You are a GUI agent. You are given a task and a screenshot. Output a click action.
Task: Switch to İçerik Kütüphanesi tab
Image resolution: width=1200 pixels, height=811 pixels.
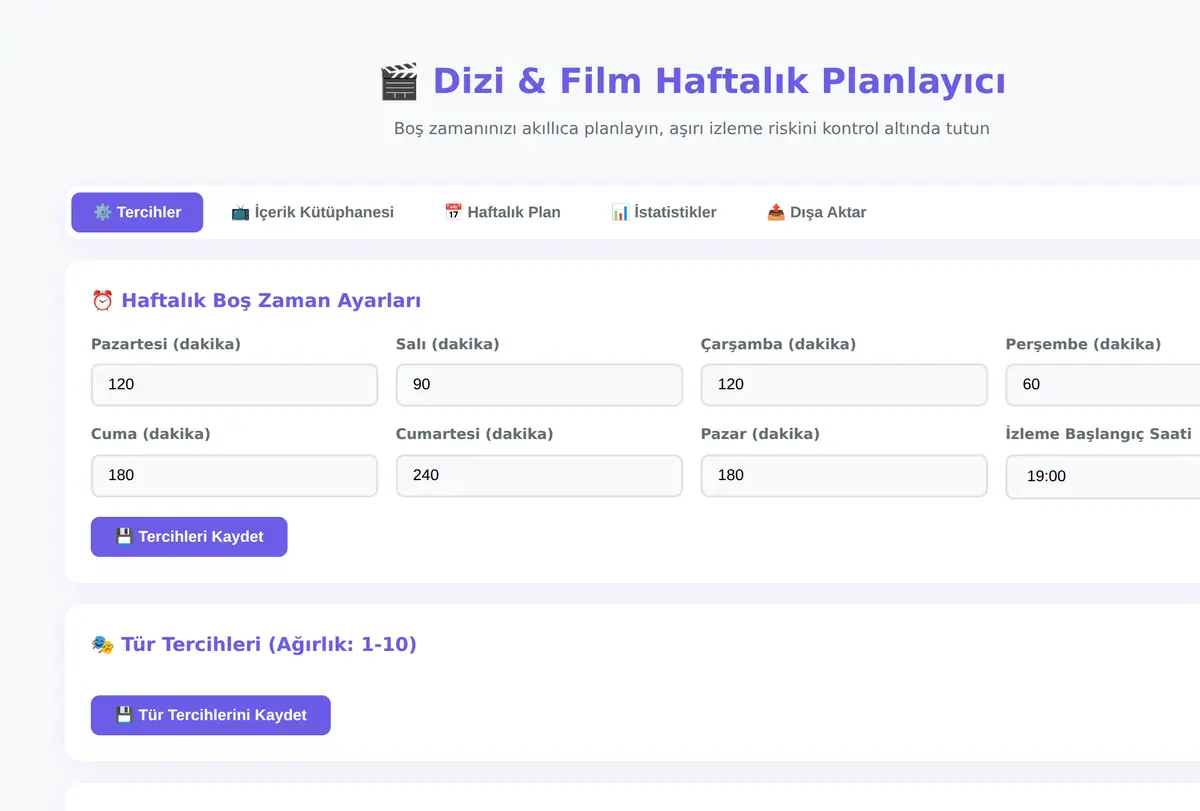(312, 212)
